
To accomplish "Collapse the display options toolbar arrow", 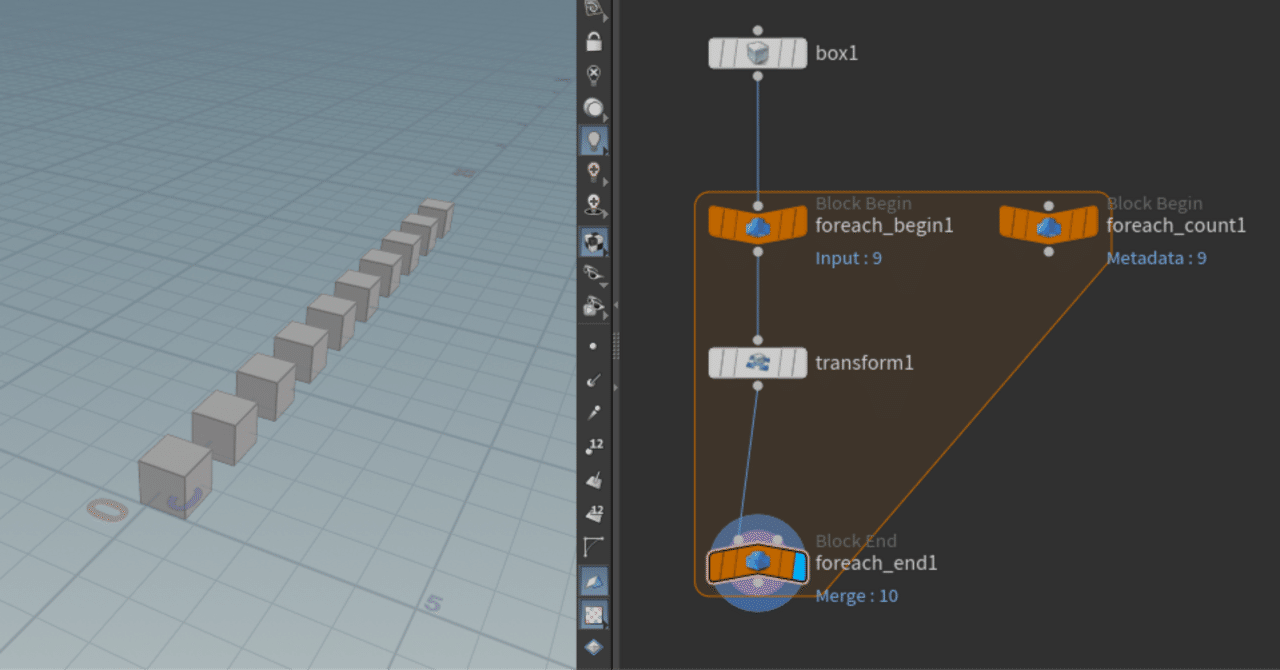I will 616,305.
